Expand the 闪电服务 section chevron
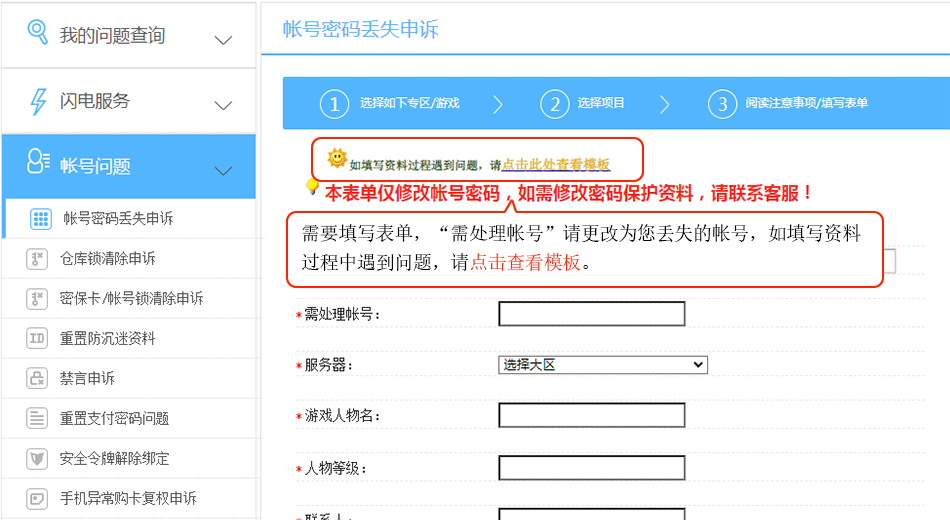Image resolution: width=950 pixels, height=520 pixels. click(x=223, y=105)
